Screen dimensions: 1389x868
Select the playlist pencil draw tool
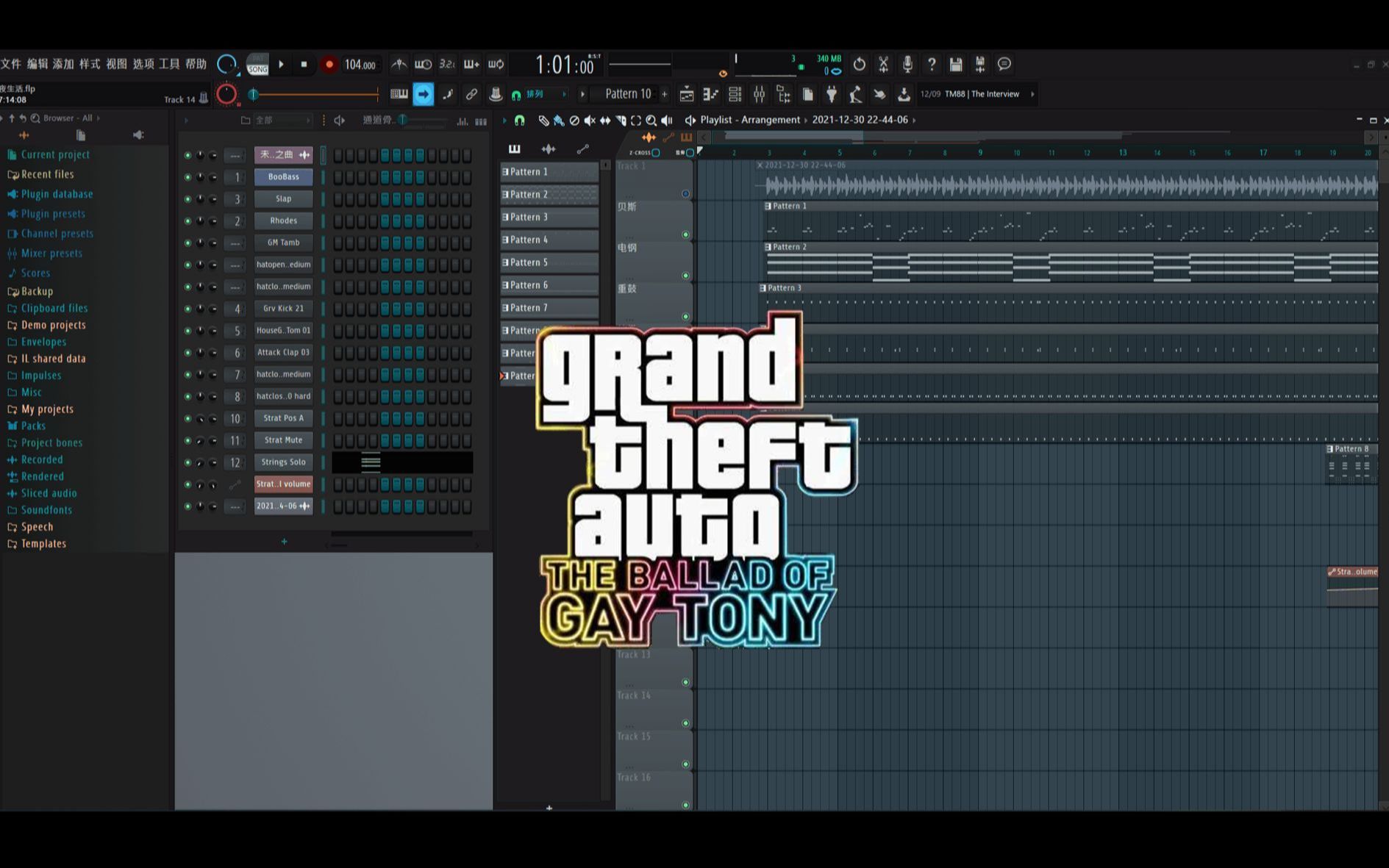(x=543, y=121)
